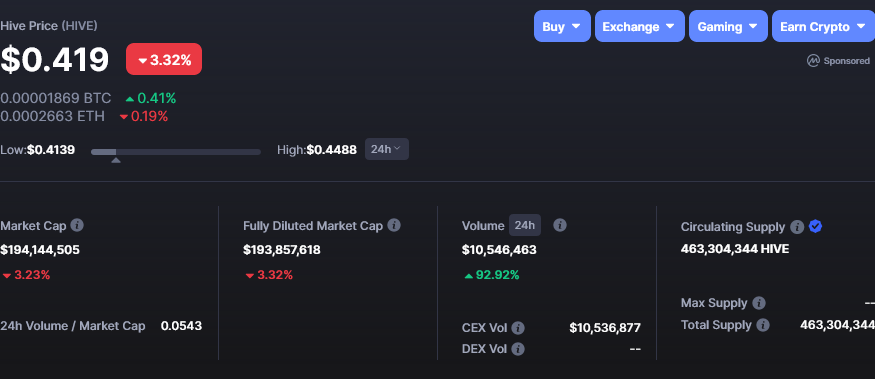The image size is (875, 379).
Task: Click the Market Cap info icon
Action: (x=78, y=226)
